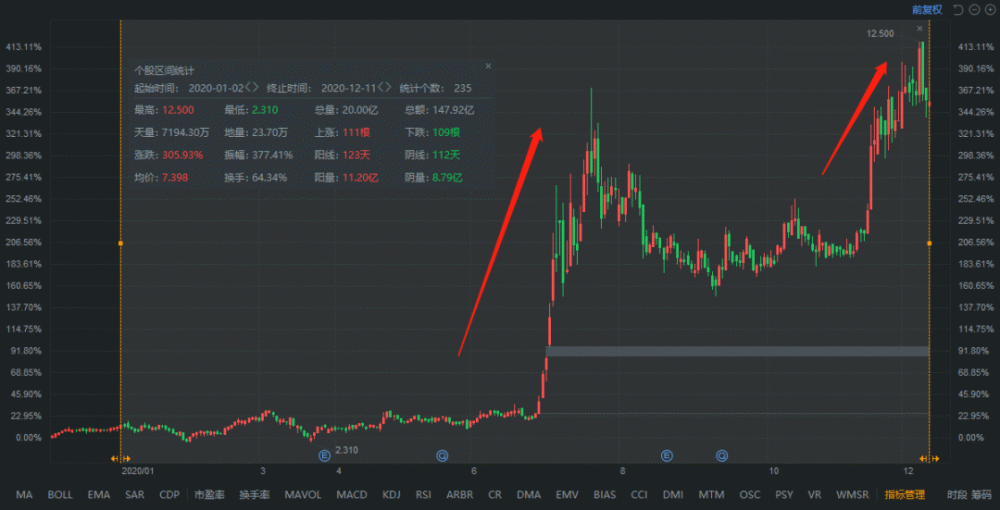Click 涨跌 305.93% value in statistics
The image size is (1000, 510).
[182, 155]
